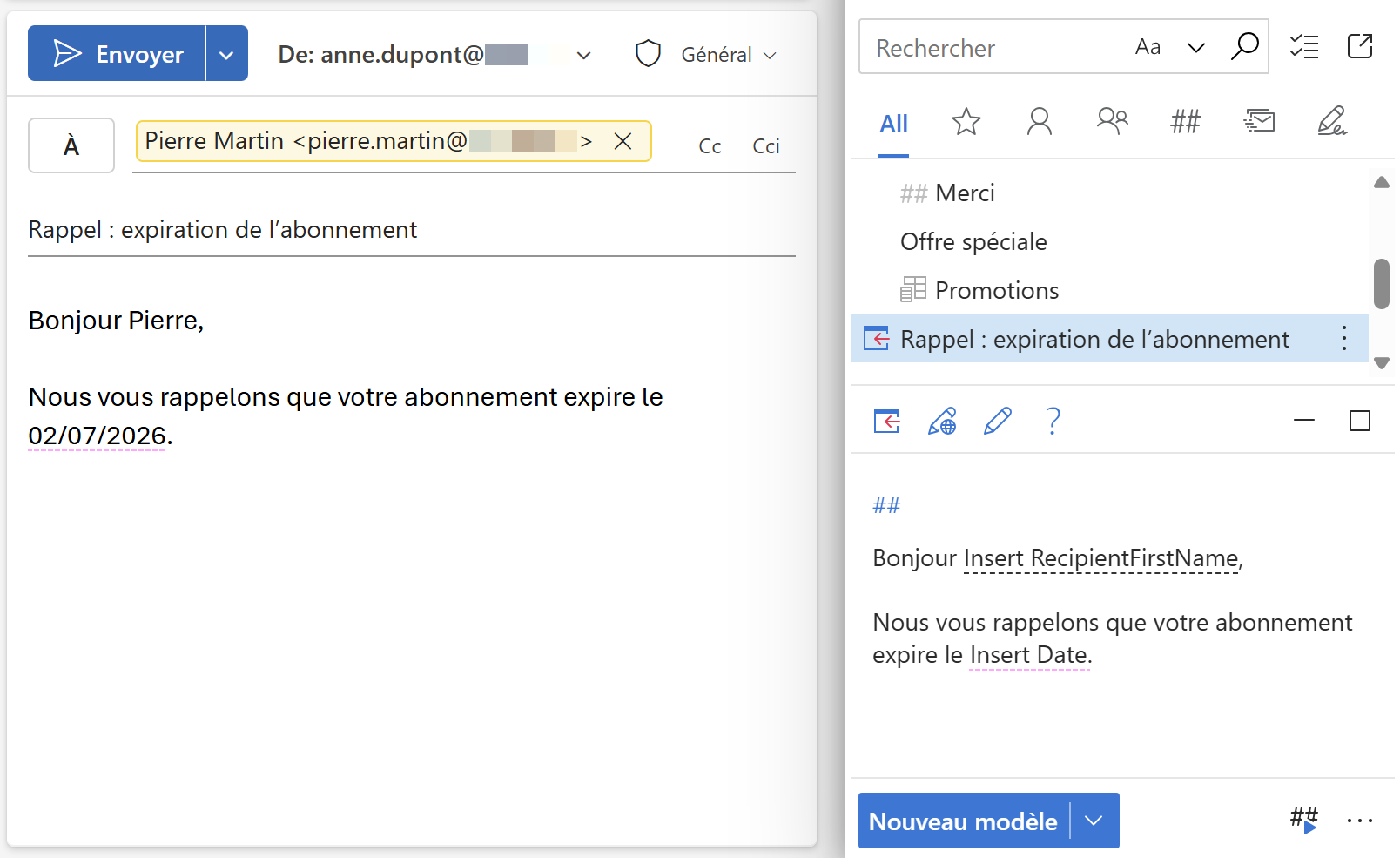Click the Insert Date macro in the preview

tap(1029, 655)
